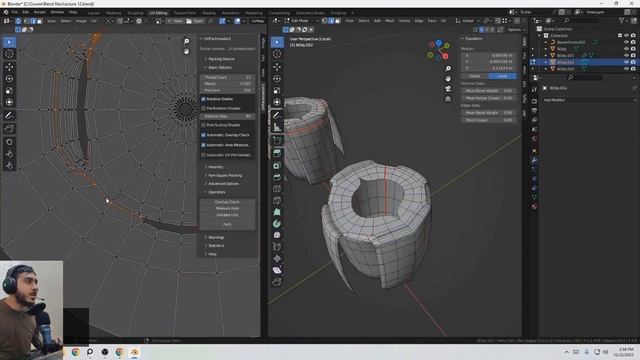Expand the Advanced Options section
This screenshot has height=360, width=640.
(x=222, y=184)
